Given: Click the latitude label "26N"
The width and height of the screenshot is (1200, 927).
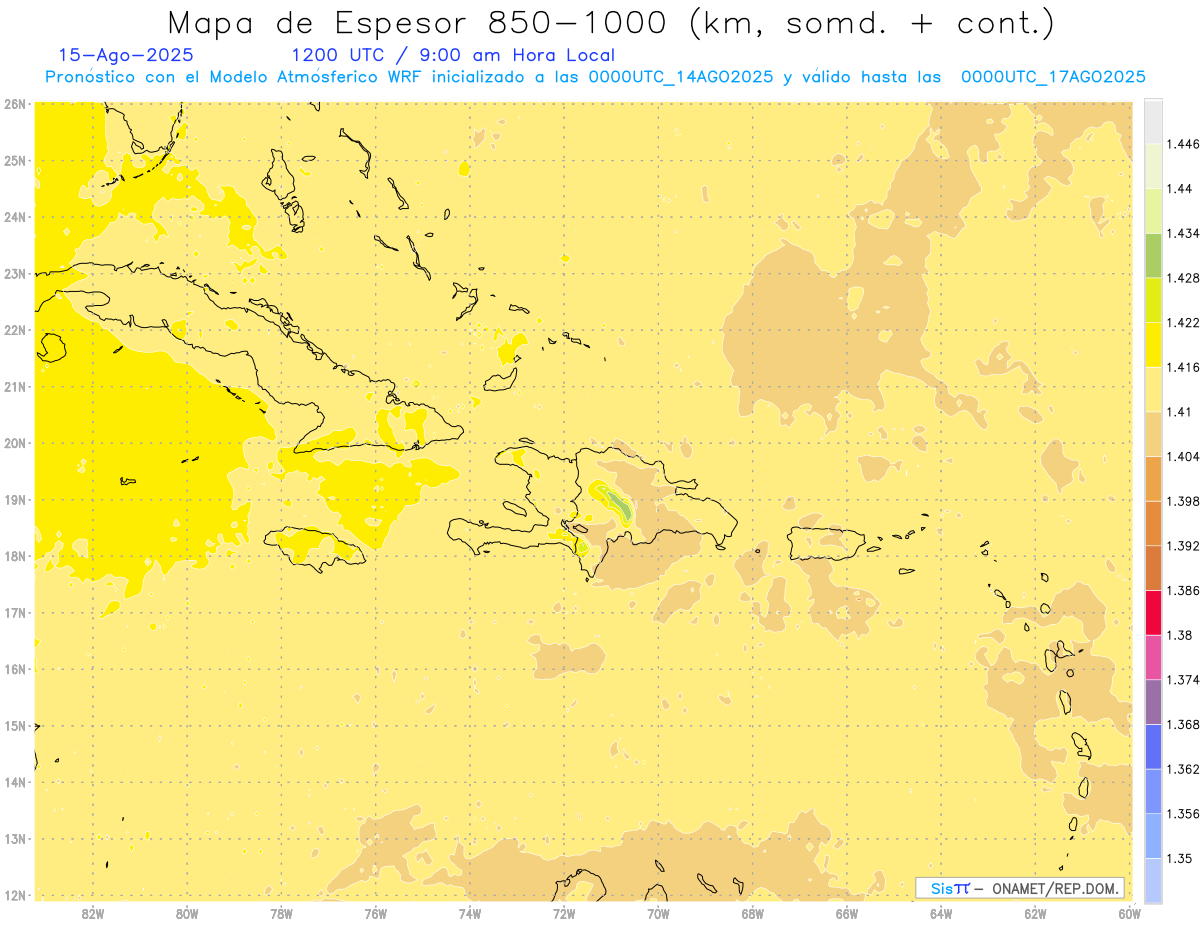Looking at the screenshot, I should click(15, 104).
